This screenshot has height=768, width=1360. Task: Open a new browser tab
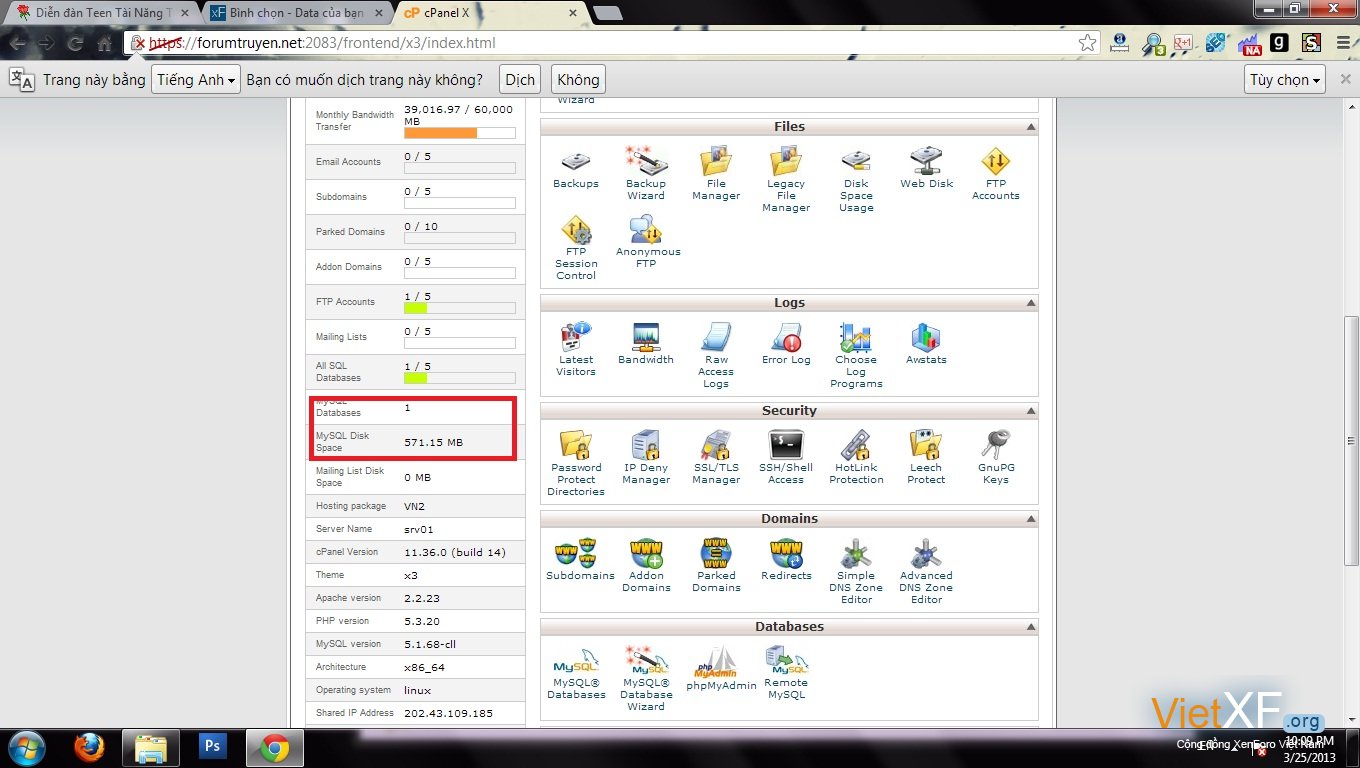607,13
